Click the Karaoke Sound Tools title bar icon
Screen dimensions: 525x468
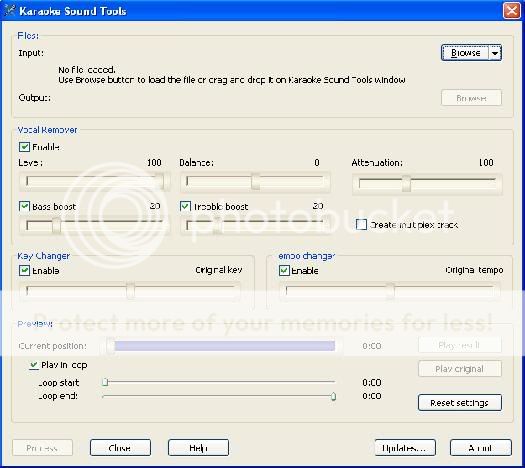point(10,11)
